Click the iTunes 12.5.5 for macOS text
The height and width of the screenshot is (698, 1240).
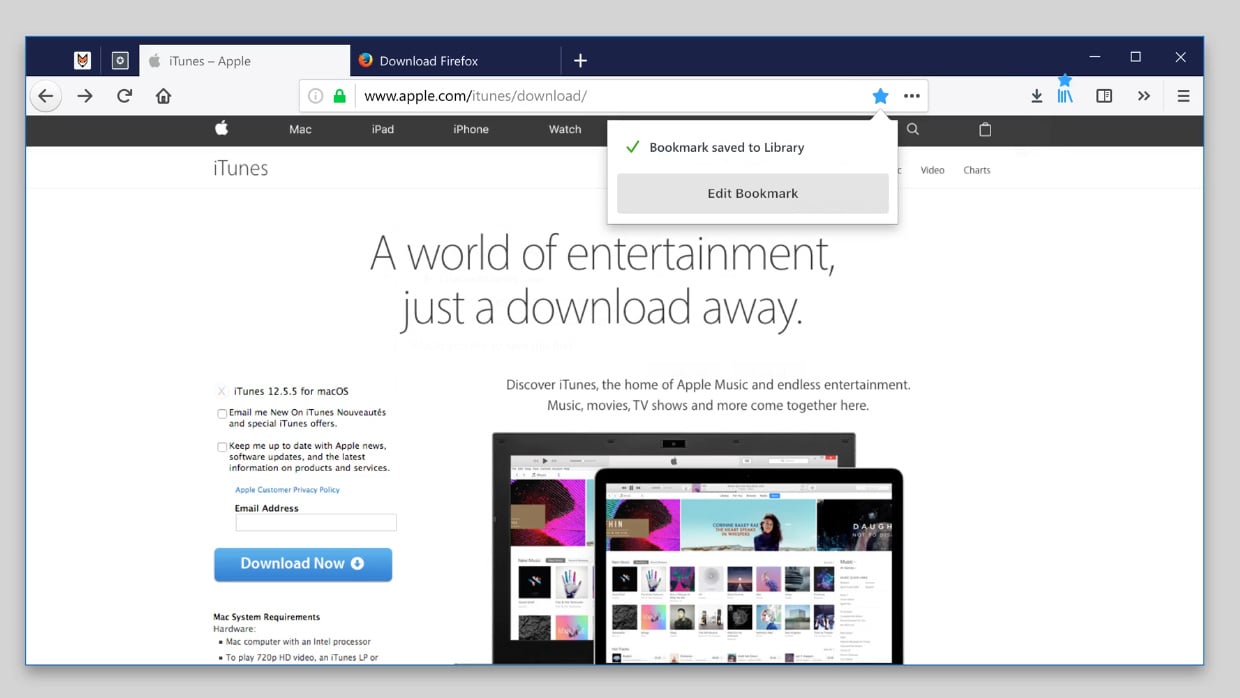(x=291, y=391)
